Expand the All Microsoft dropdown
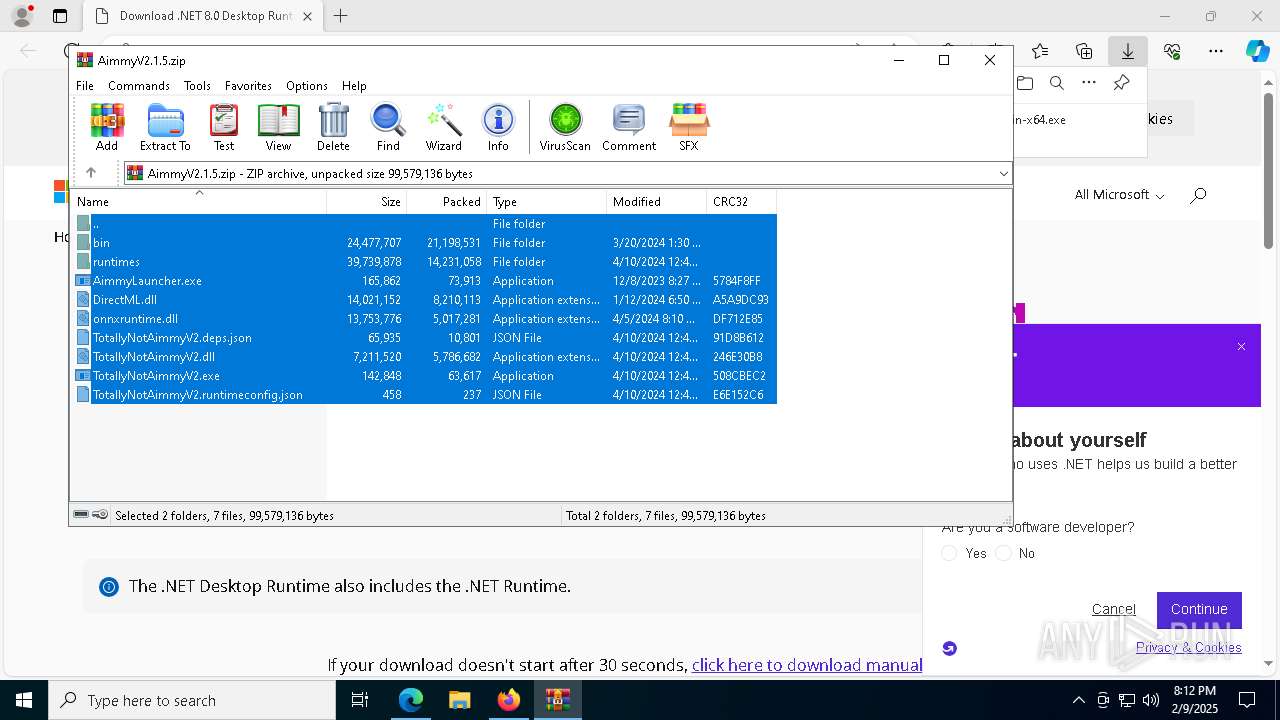The height and width of the screenshot is (720, 1280). pos(1119,195)
